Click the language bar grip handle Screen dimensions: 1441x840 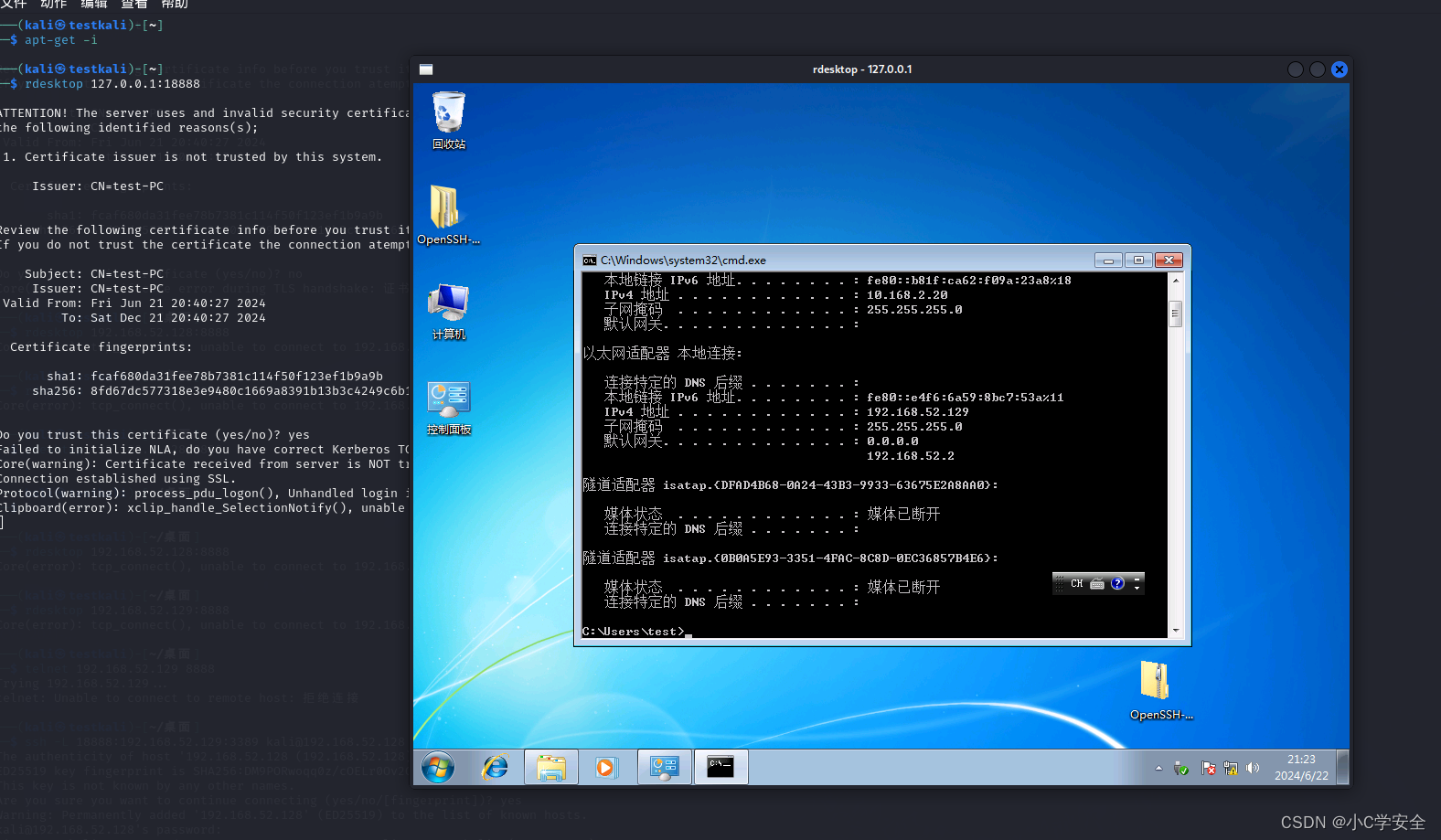(1059, 583)
